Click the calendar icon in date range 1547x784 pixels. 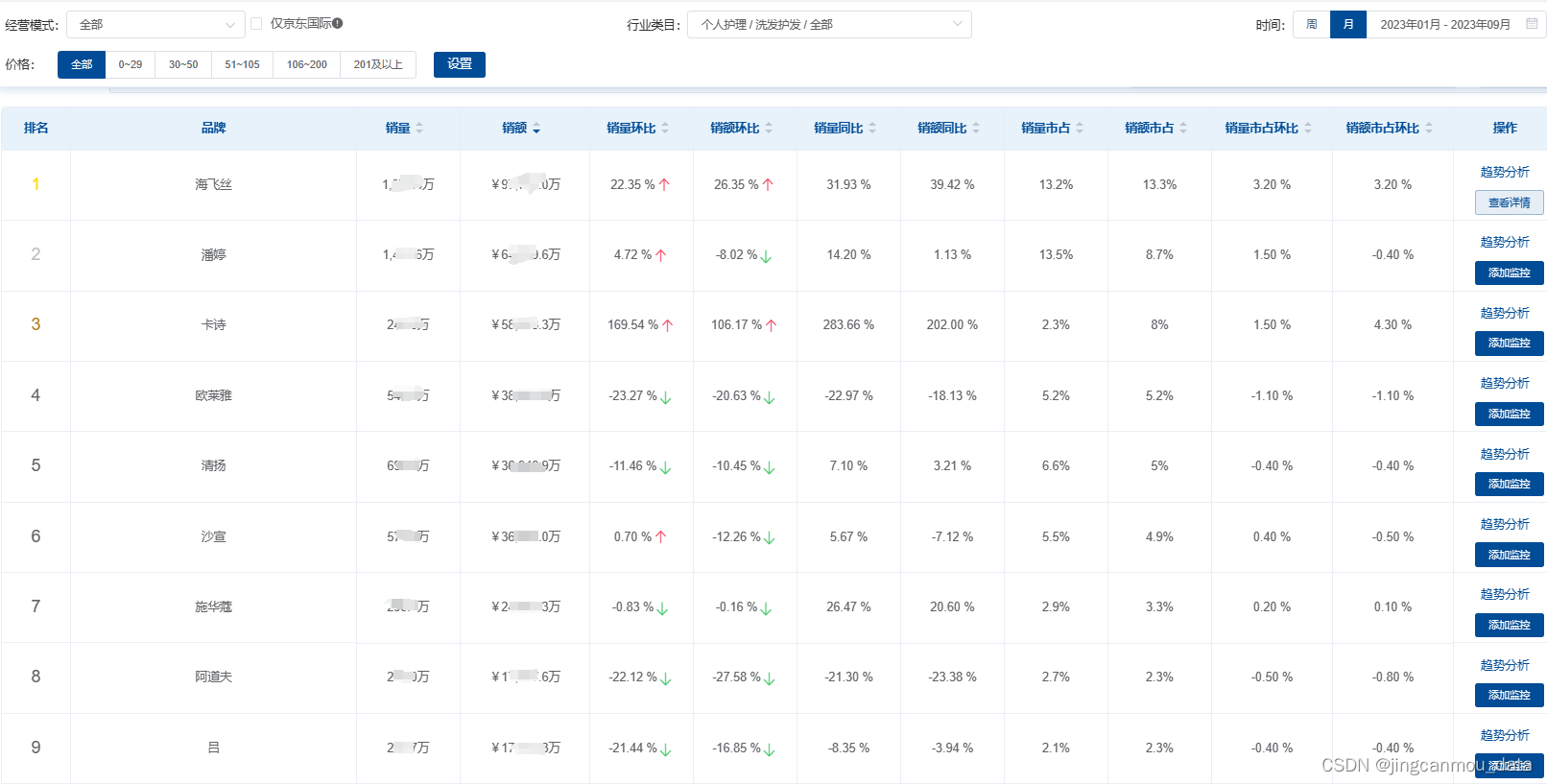[1532, 24]
